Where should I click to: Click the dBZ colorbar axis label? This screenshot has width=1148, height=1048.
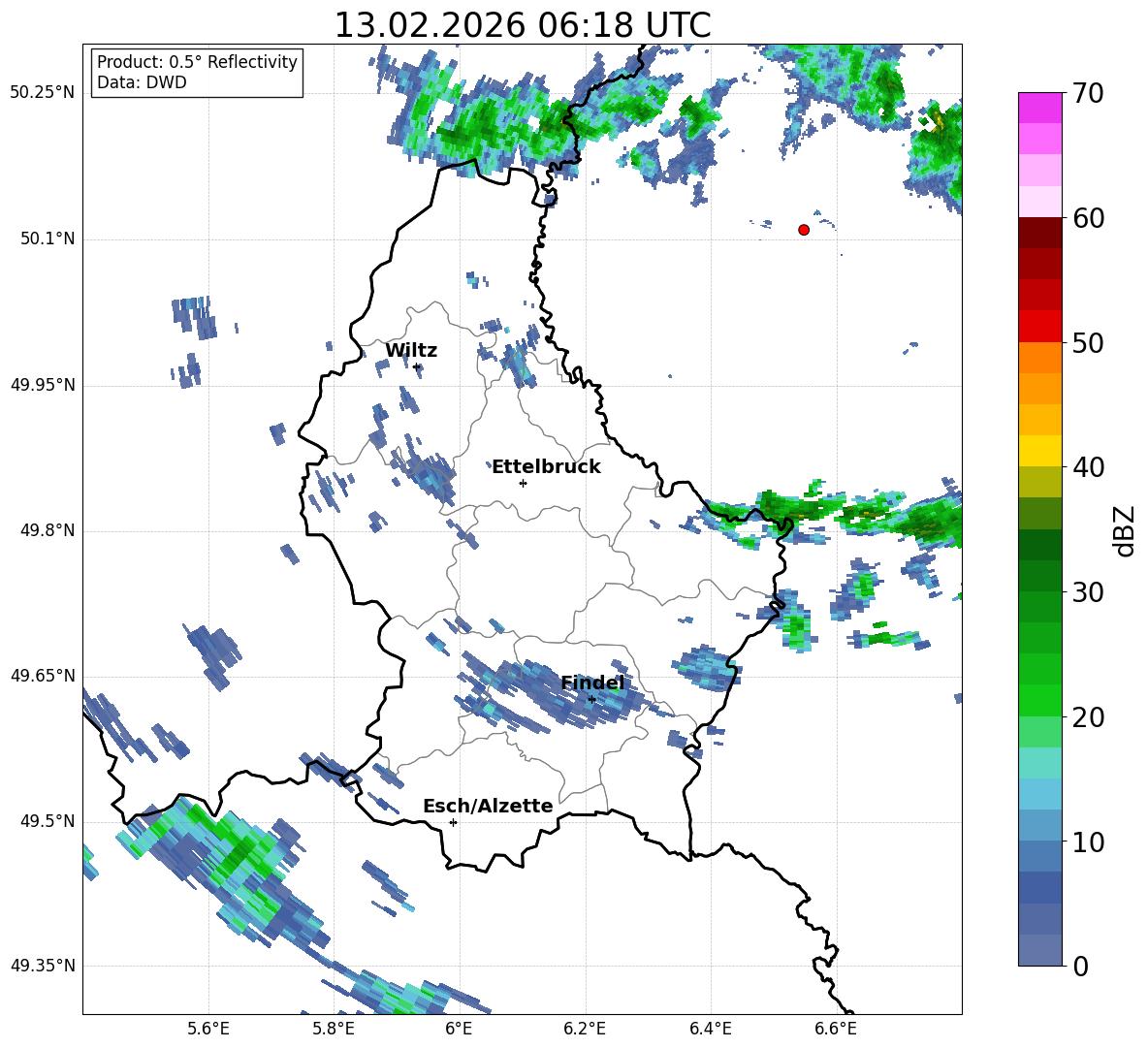pos(1126,530)
